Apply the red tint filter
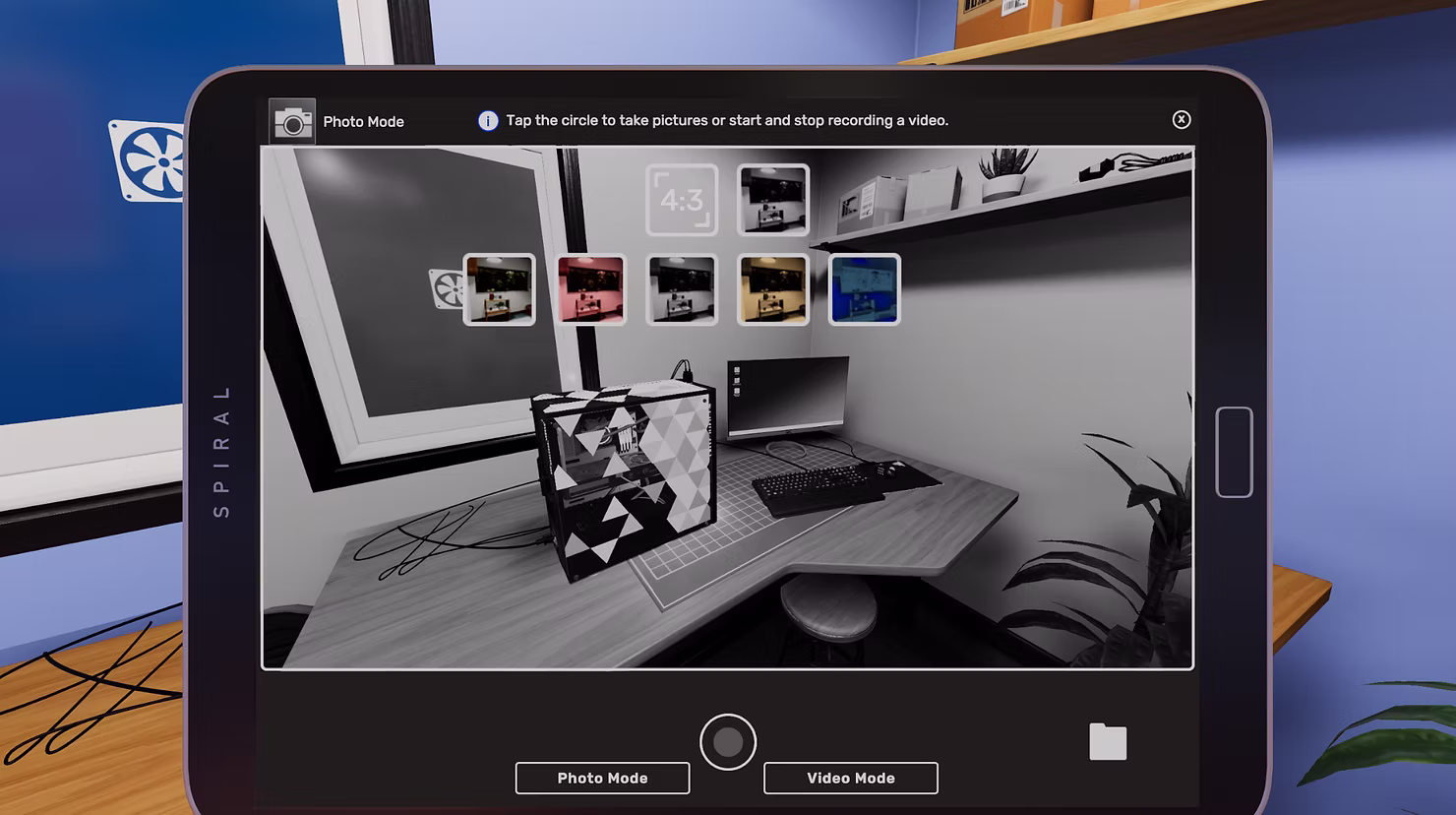 [591, 289]
